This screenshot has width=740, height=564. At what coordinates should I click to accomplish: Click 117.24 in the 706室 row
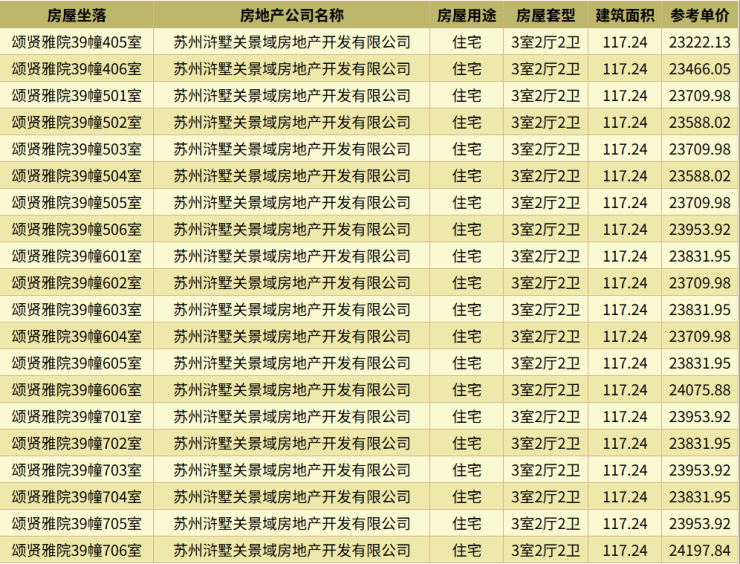625,550
